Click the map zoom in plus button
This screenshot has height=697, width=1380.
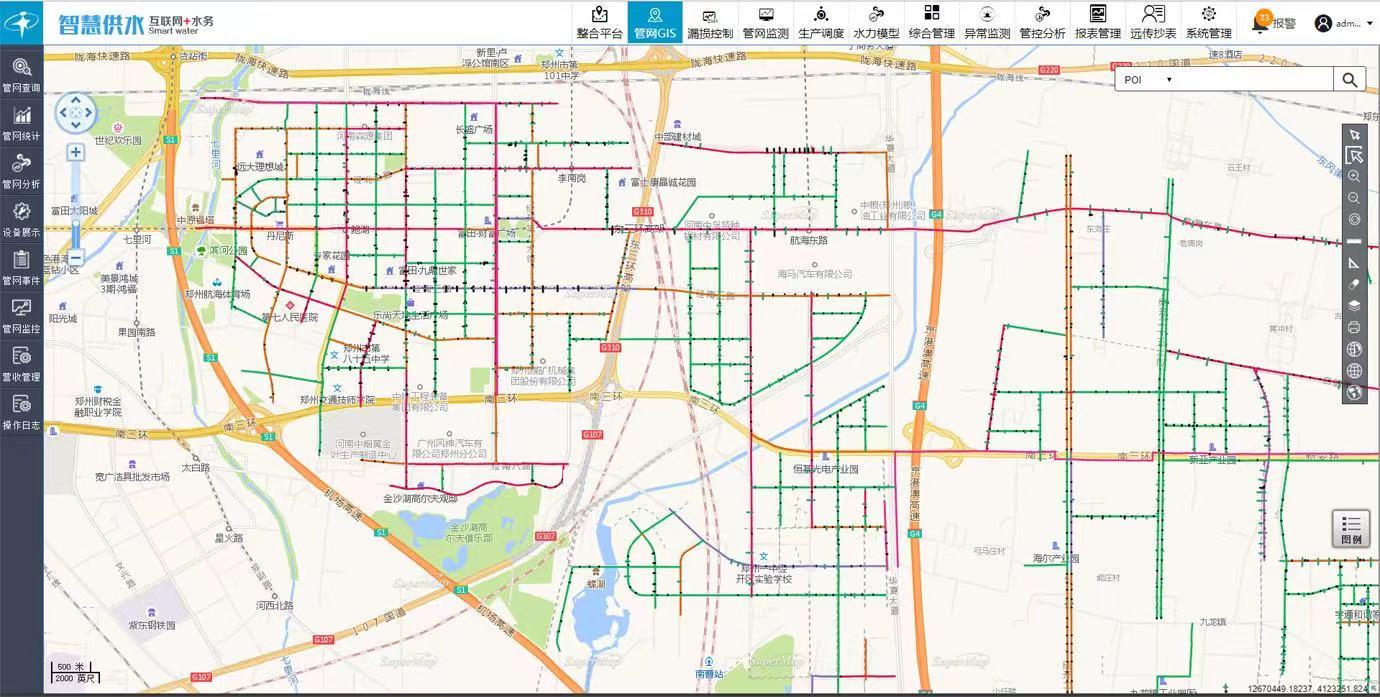(75, 152)
